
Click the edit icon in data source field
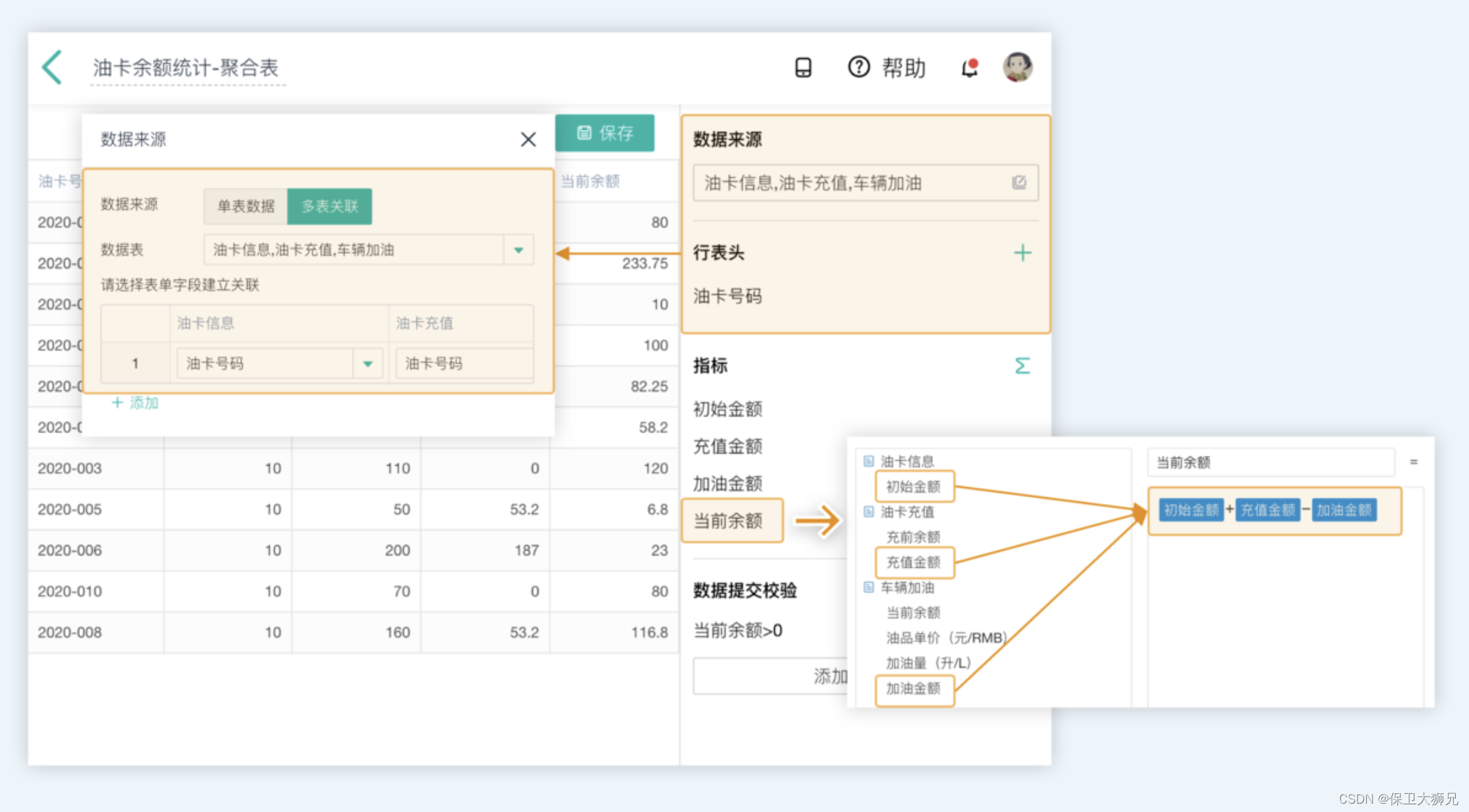(x=1019, y=183)
